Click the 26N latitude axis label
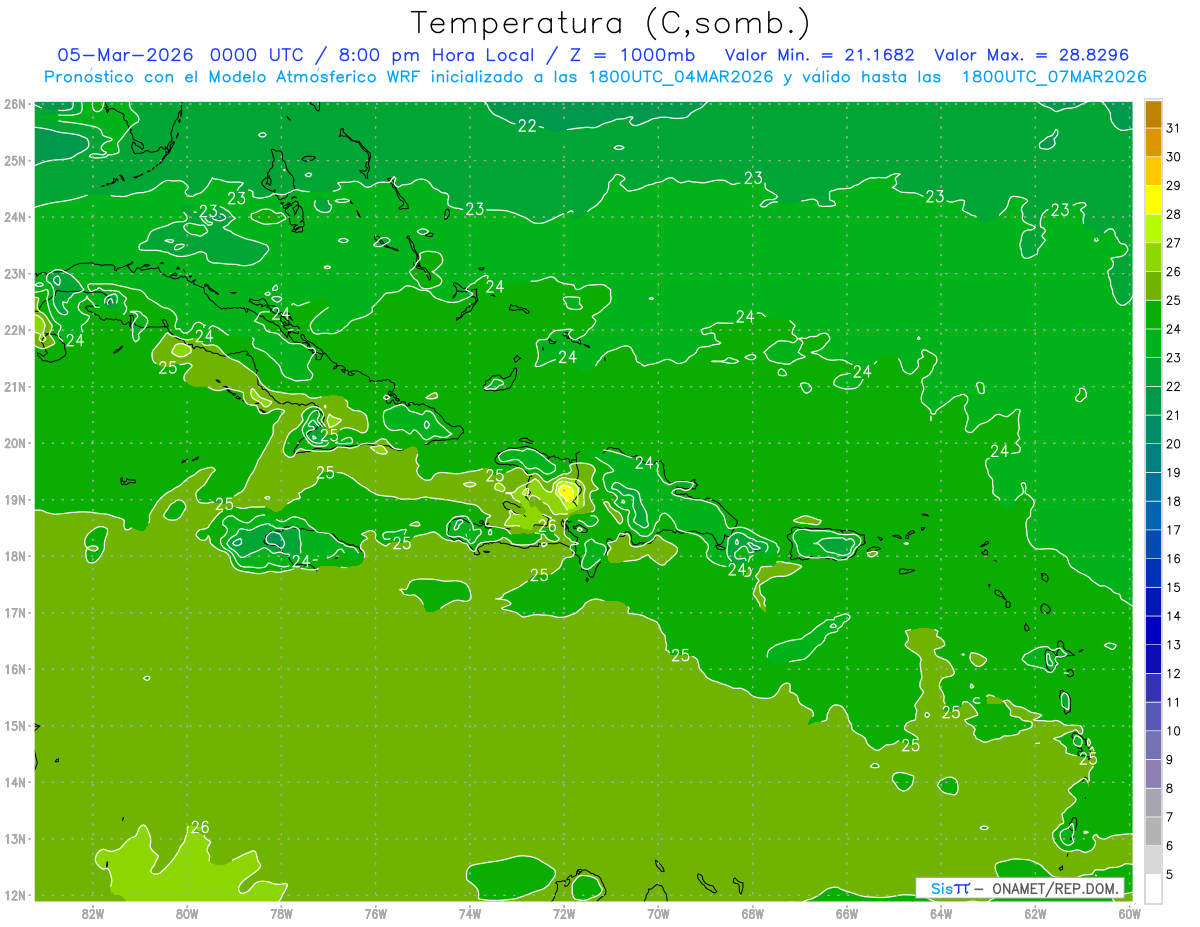The image size is (1200, 927). [x=14, y=104]
